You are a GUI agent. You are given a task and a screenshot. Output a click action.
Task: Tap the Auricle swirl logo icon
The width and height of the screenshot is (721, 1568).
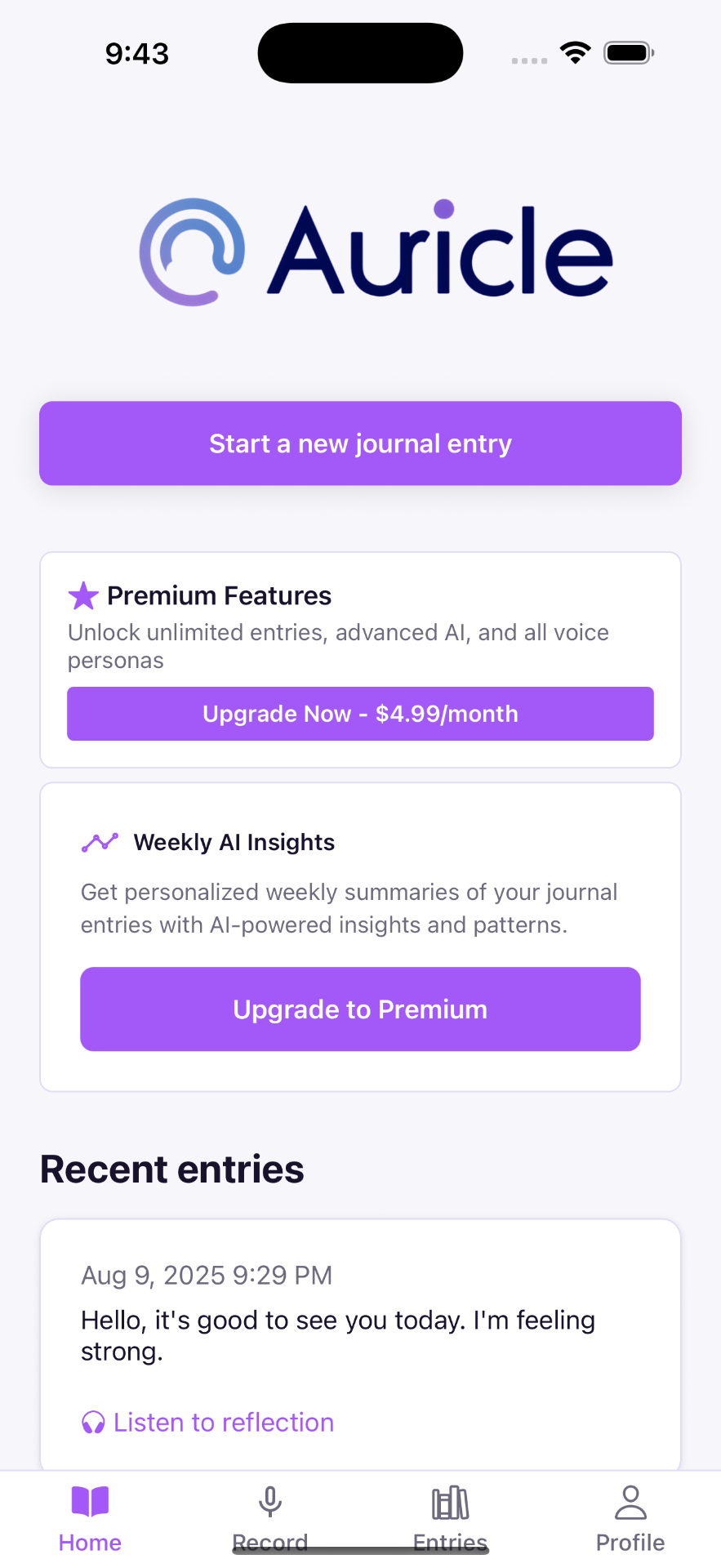(192, 252)
